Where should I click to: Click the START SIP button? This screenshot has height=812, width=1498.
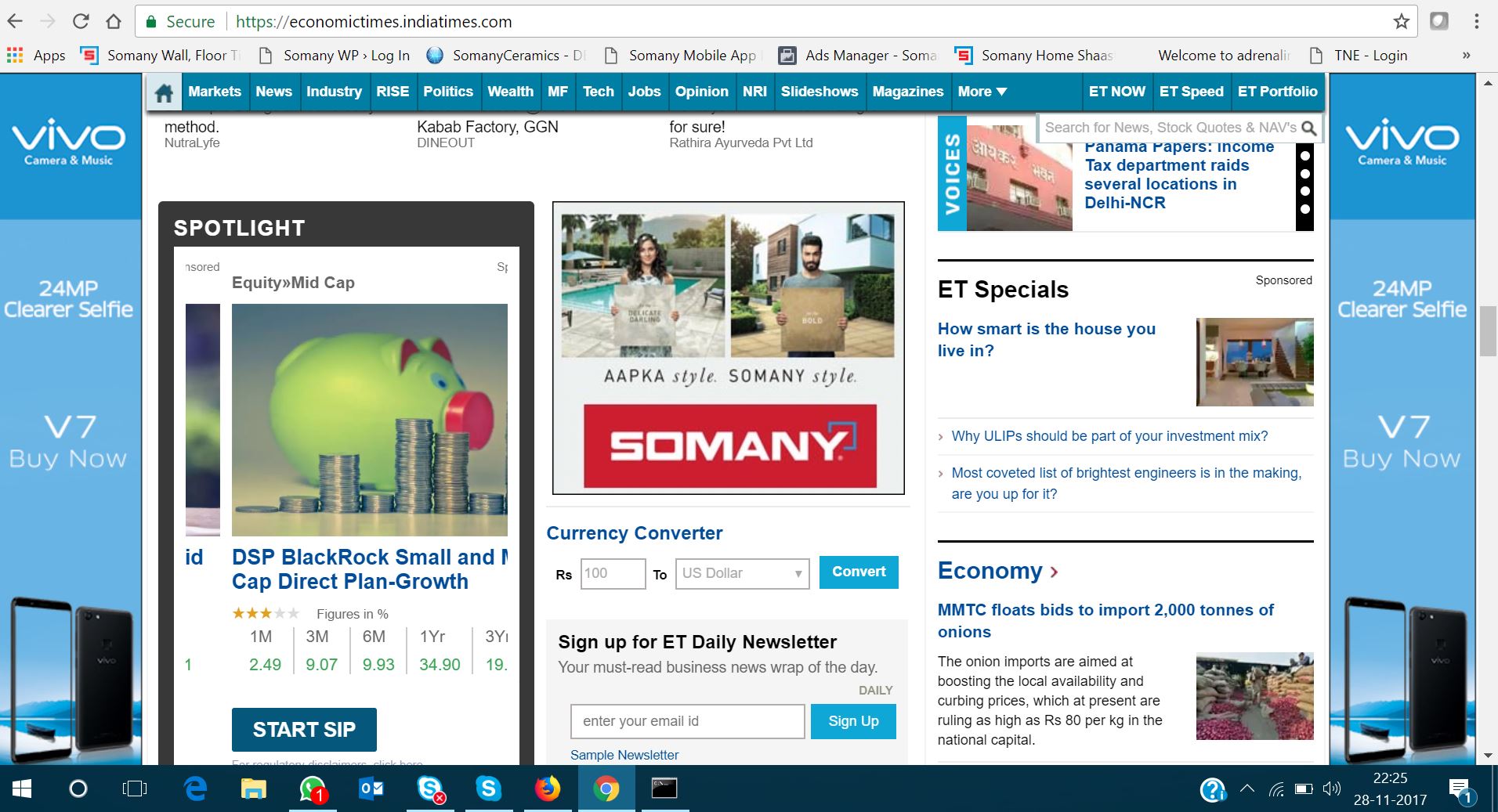pos(304,730)
